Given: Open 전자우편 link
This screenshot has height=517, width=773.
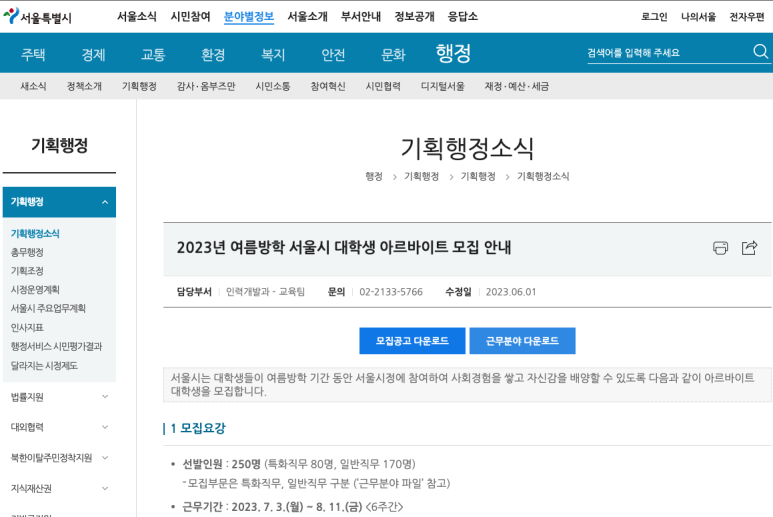Looking at the screenshot, I should 747,17.
